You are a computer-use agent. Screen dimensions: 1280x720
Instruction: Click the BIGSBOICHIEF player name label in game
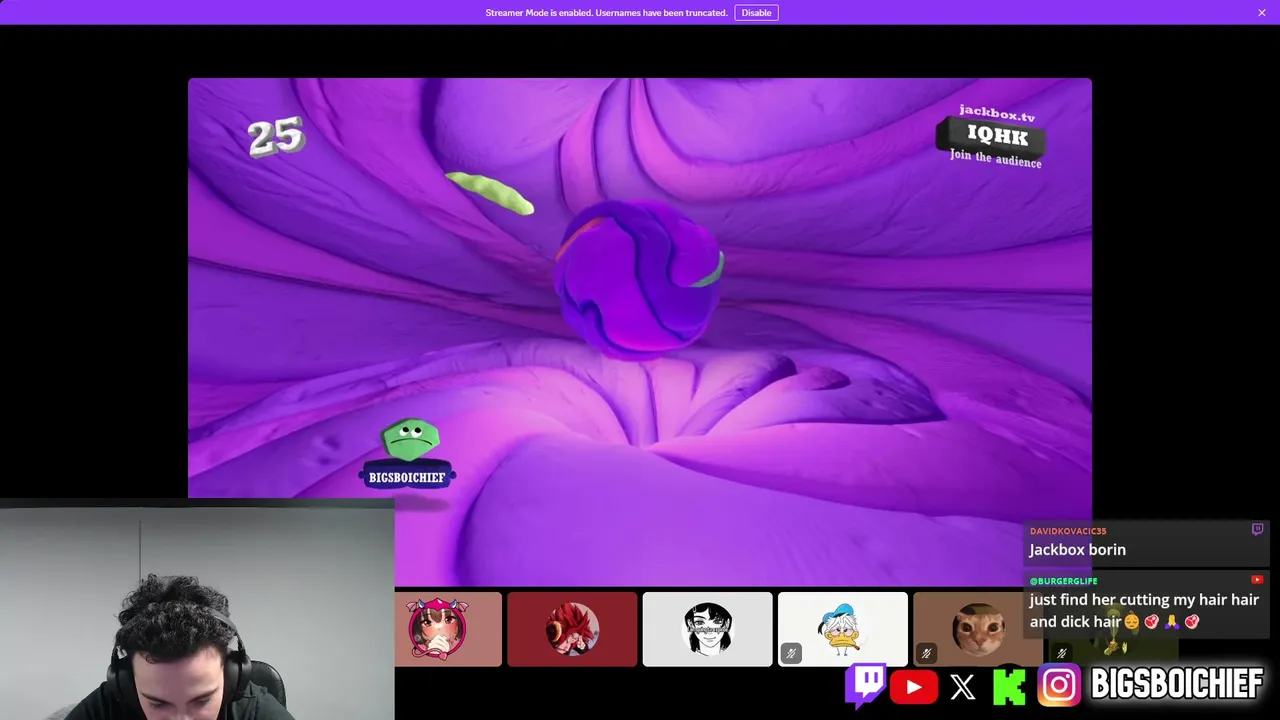pyautogui.click(x=407, y=477)
